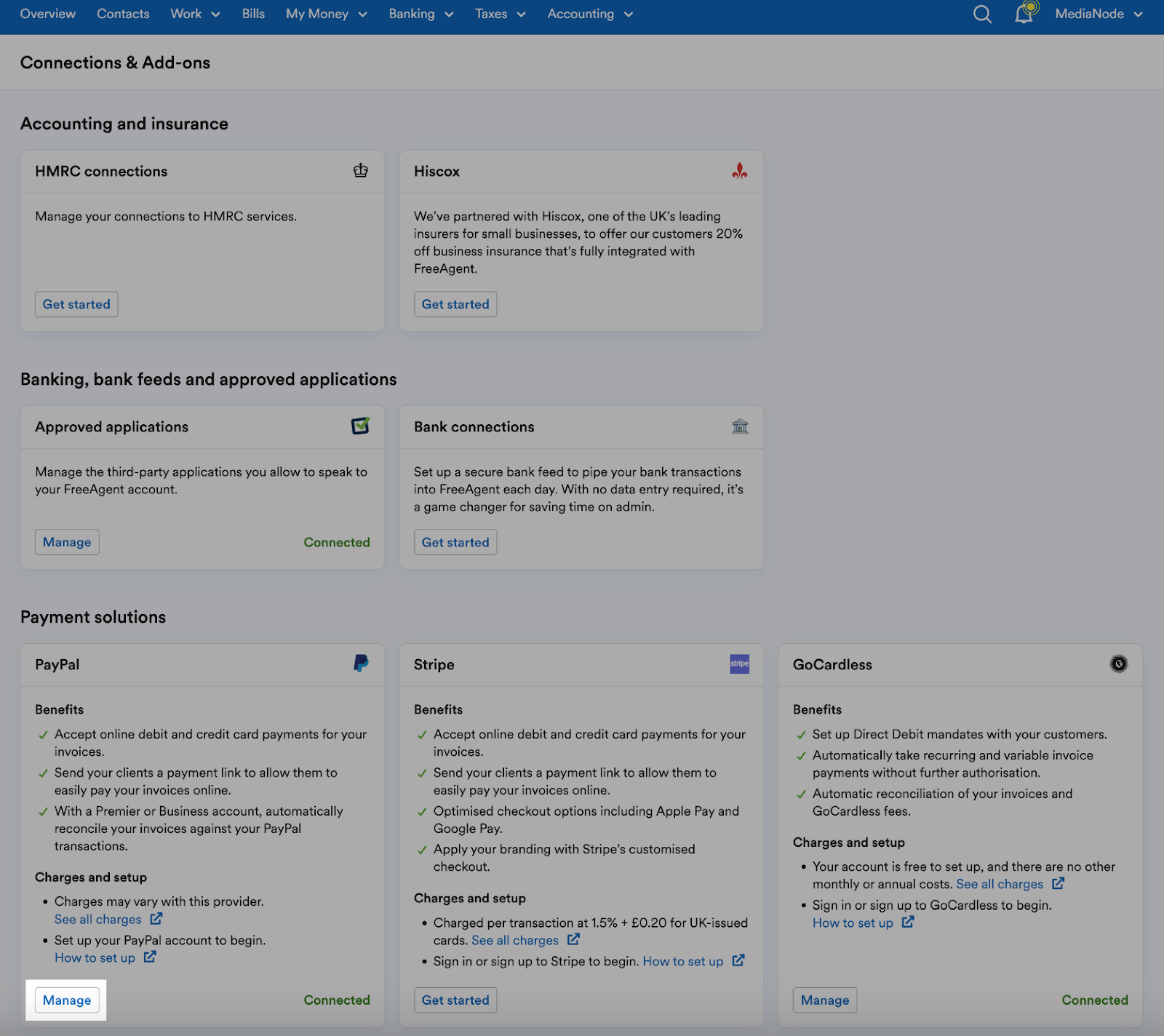Expand the Accounting dropdown menu
Viewport: 1164px width, 1036px height.
590,14
